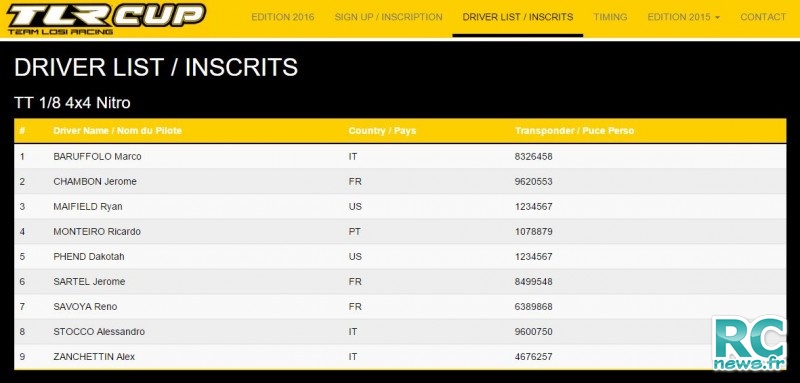Select the STOCCO Alessandro row
800x383 pixels.
point(400,331)
